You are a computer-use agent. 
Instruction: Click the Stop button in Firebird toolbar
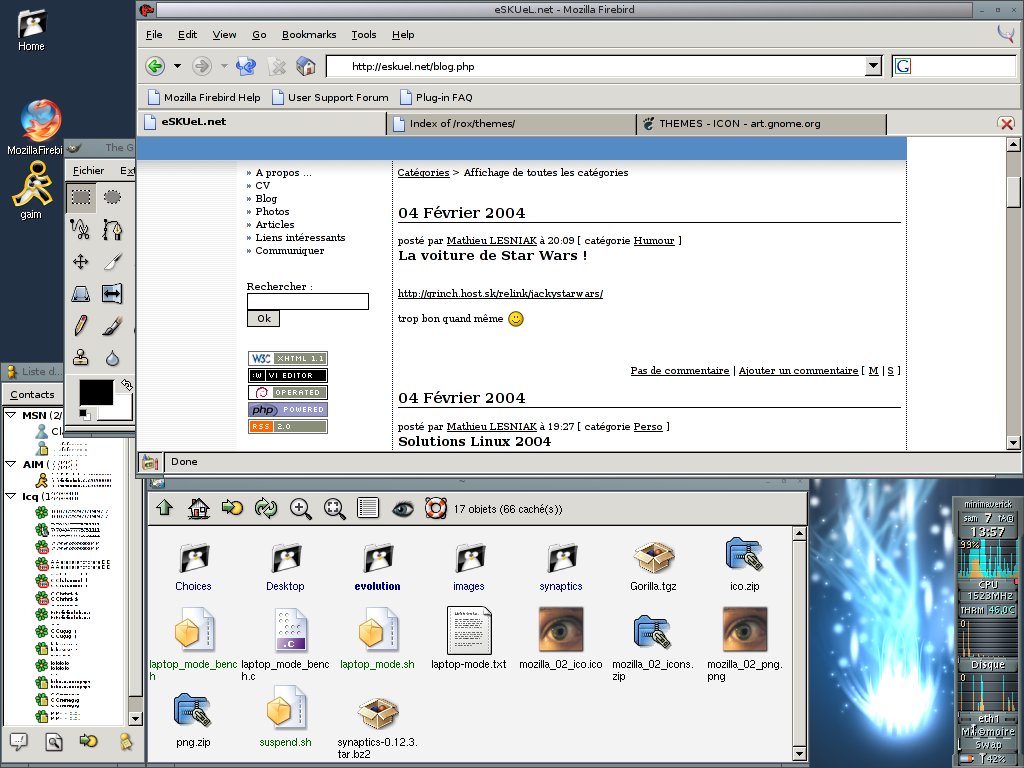[x=277, y=66]
